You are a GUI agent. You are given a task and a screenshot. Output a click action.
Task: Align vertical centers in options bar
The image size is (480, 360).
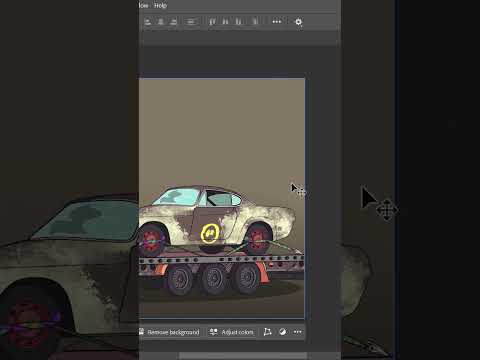(x=225, y=22)
